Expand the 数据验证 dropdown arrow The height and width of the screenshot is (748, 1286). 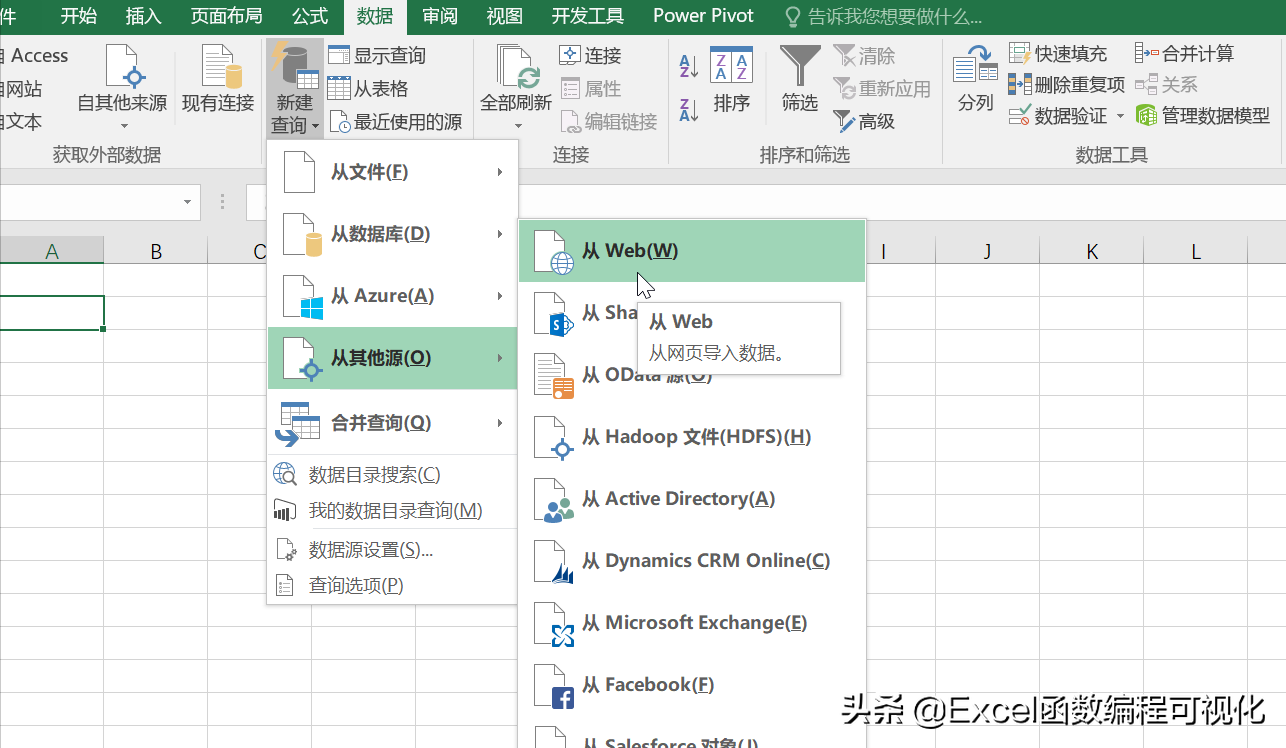point(1120,116)
